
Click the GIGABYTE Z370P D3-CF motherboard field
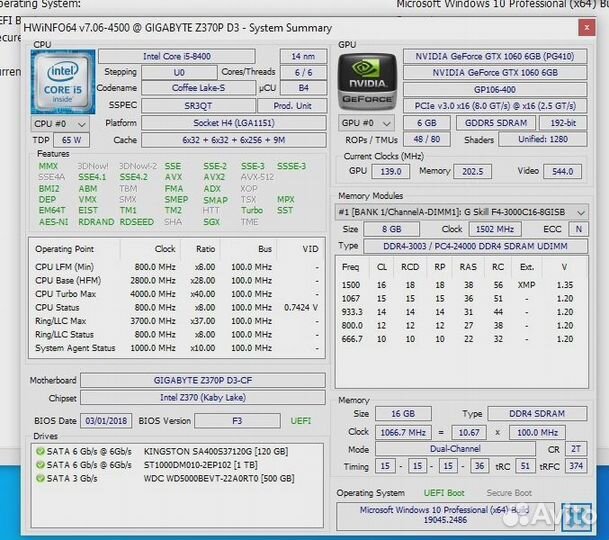point(203,380)
